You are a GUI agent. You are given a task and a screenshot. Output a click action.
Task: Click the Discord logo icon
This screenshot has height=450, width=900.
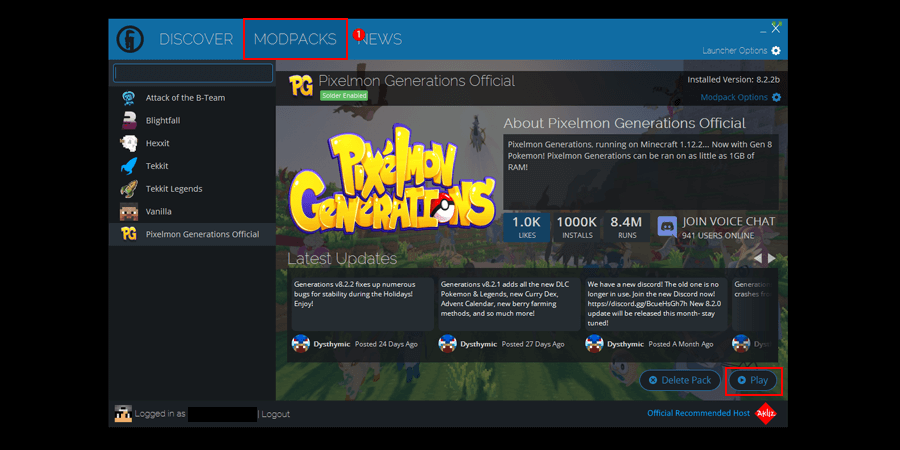pyautogui.click(x=667, y=227)
